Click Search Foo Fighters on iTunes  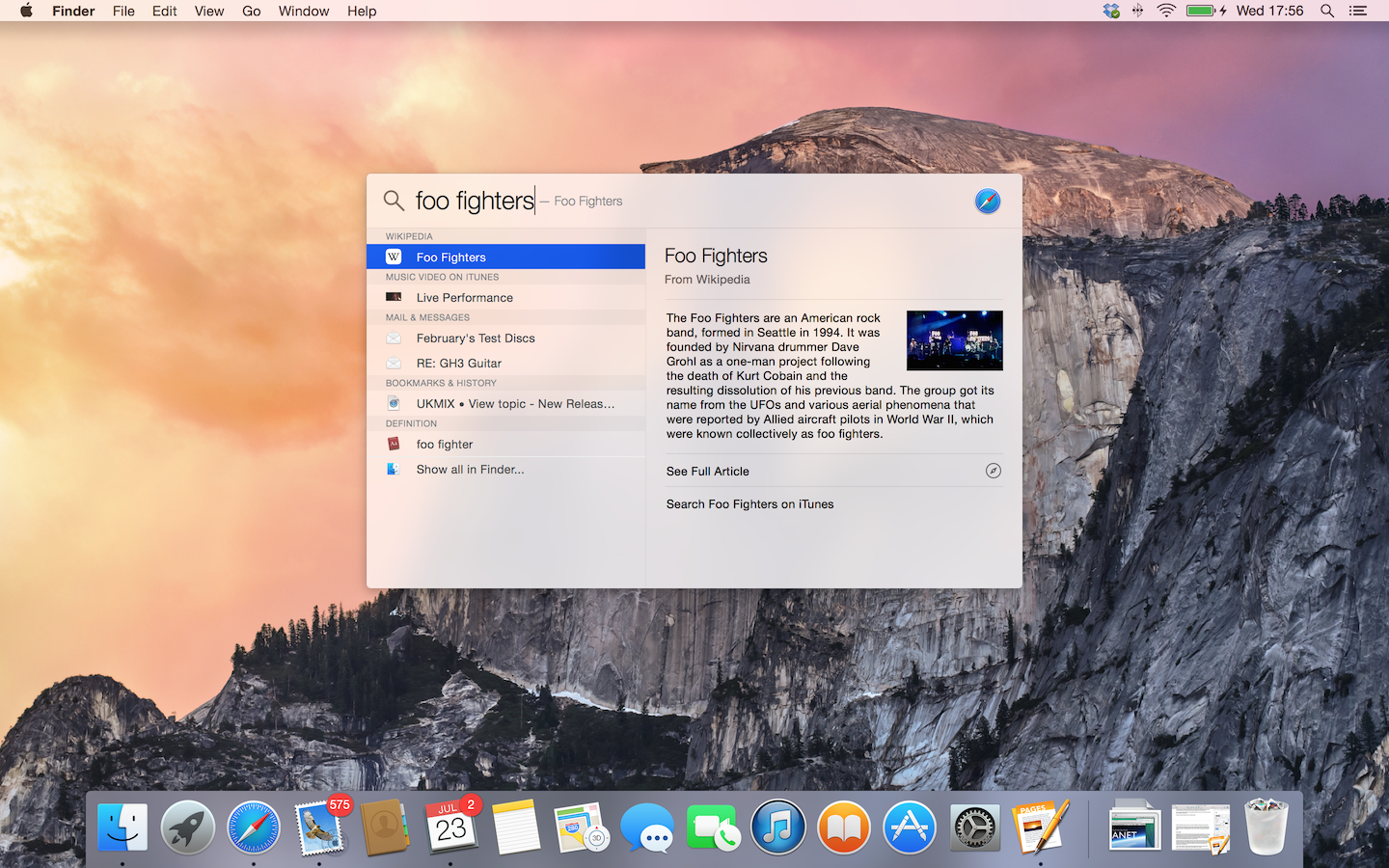coord(749,503)
